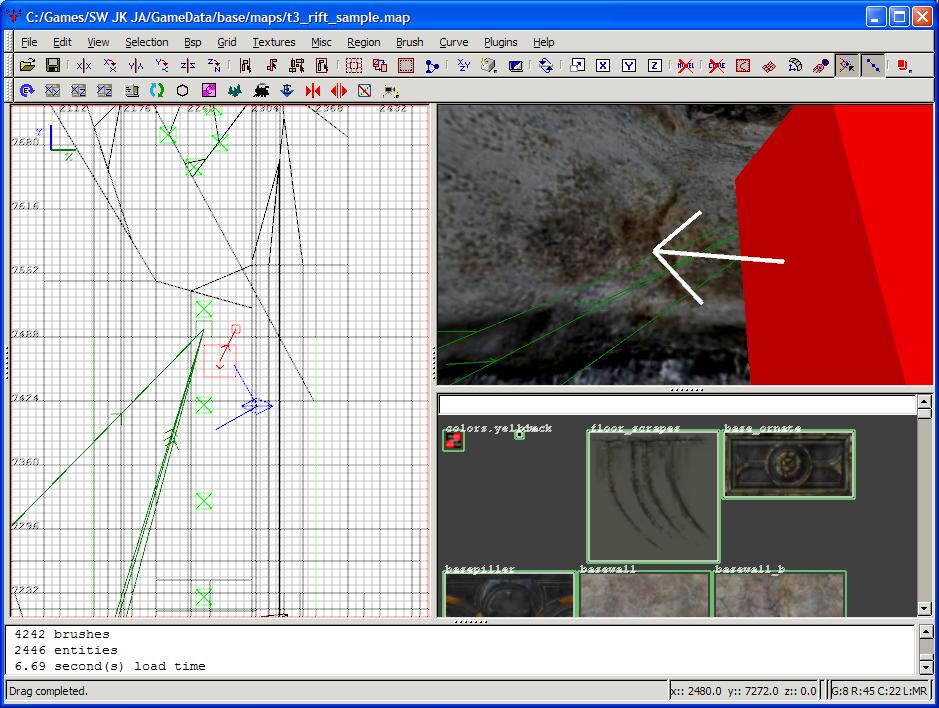Toggle Show Patches as Wireframe
939x708 pixels.
pos(769,65)
